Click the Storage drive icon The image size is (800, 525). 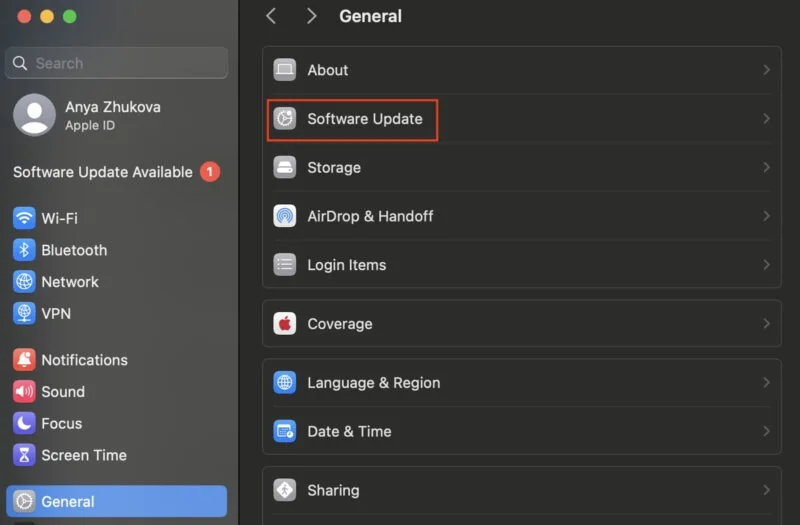pos(285,167)
